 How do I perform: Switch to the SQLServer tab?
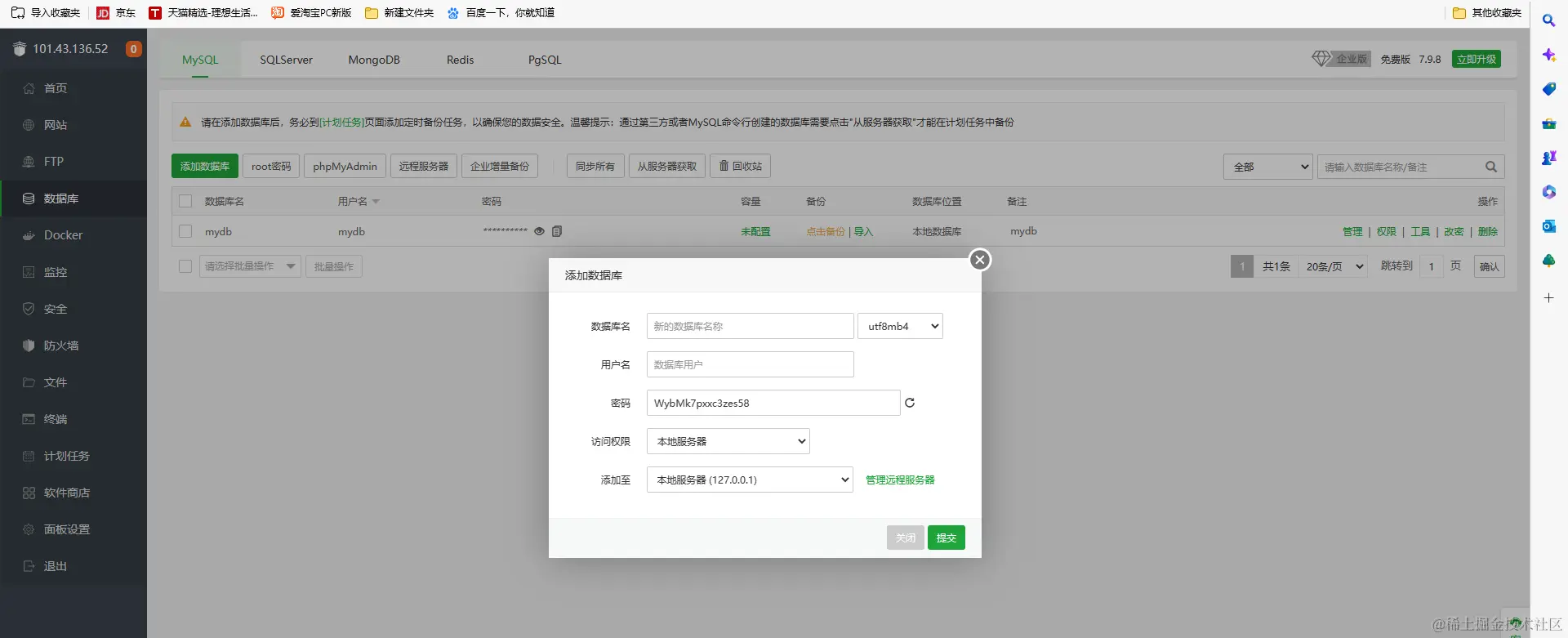[287, 60]
